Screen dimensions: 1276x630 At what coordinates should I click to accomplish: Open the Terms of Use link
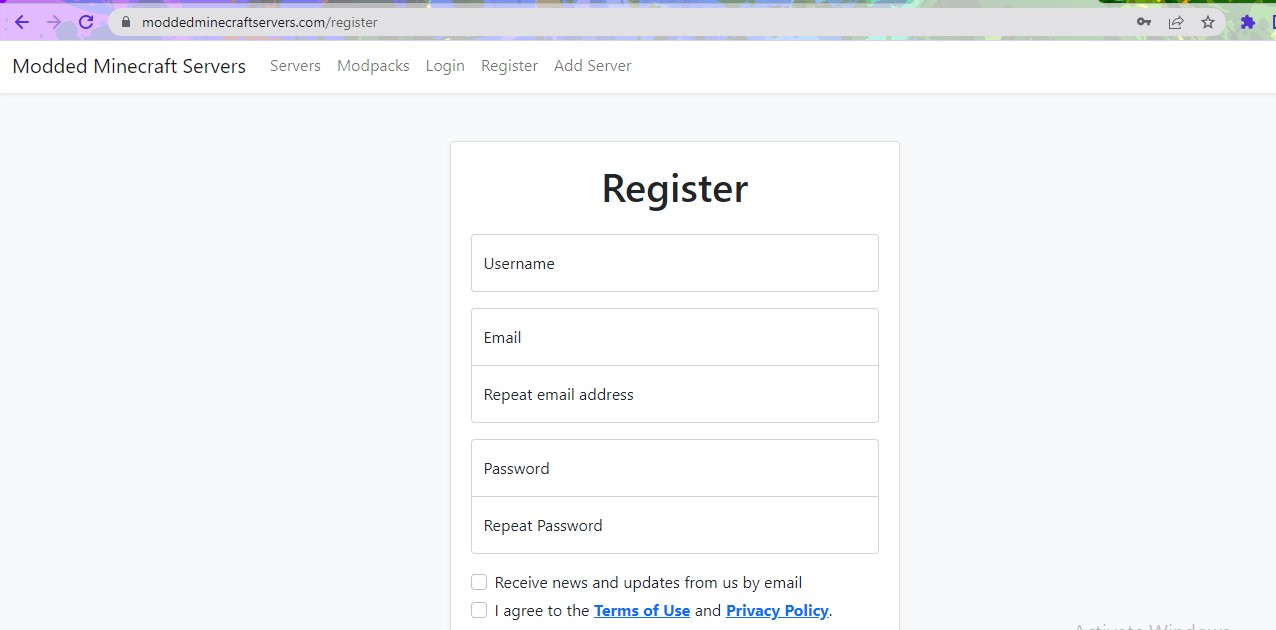point(642,610)
